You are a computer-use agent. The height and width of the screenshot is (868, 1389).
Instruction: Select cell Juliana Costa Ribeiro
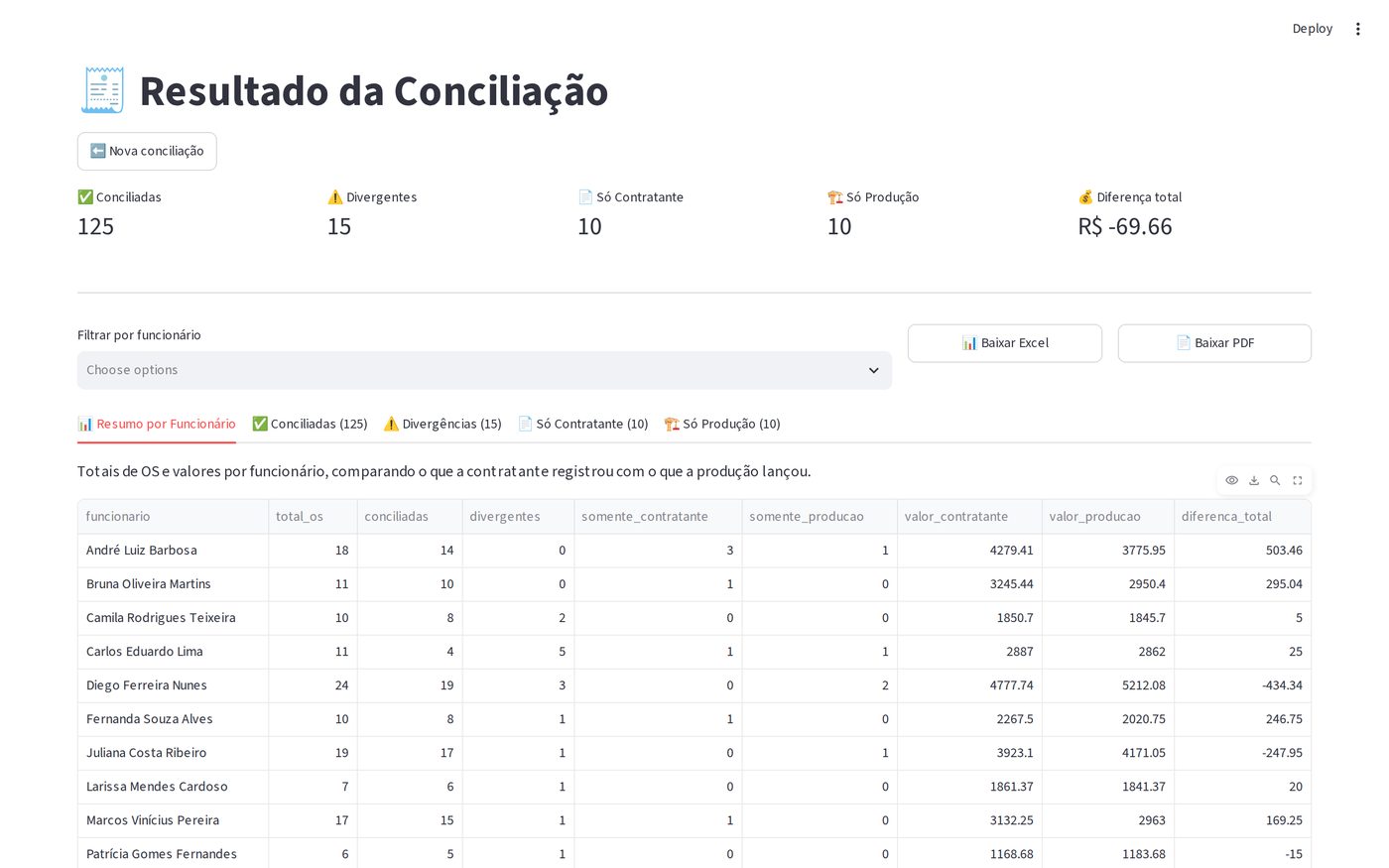click(x=173, y=753)
